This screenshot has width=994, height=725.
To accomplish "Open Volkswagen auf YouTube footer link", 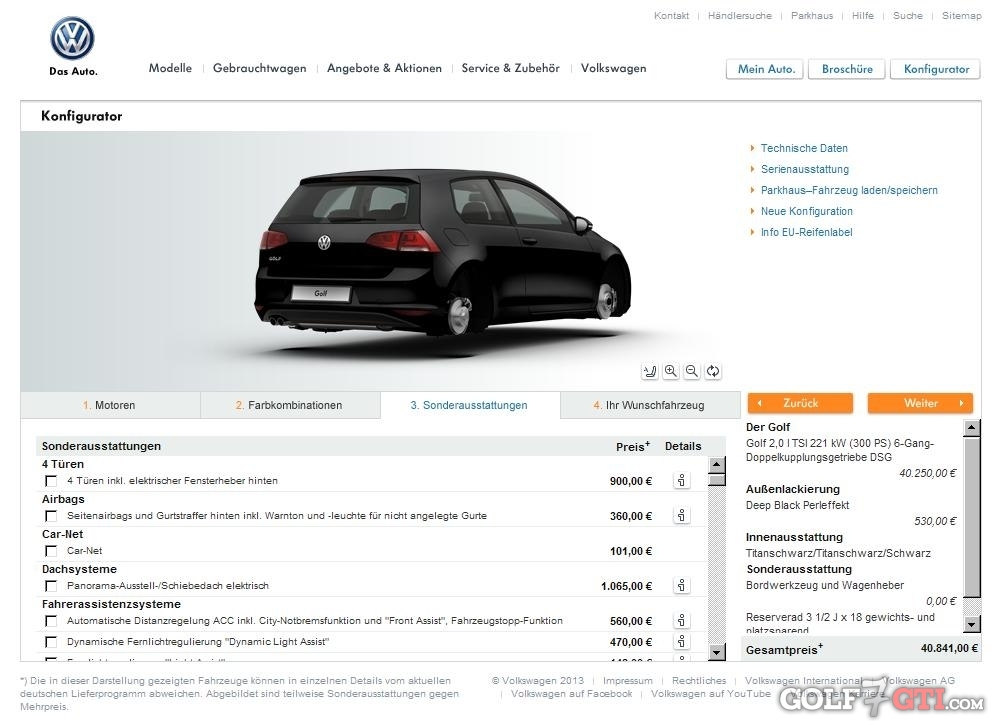I will pos(711,694).
